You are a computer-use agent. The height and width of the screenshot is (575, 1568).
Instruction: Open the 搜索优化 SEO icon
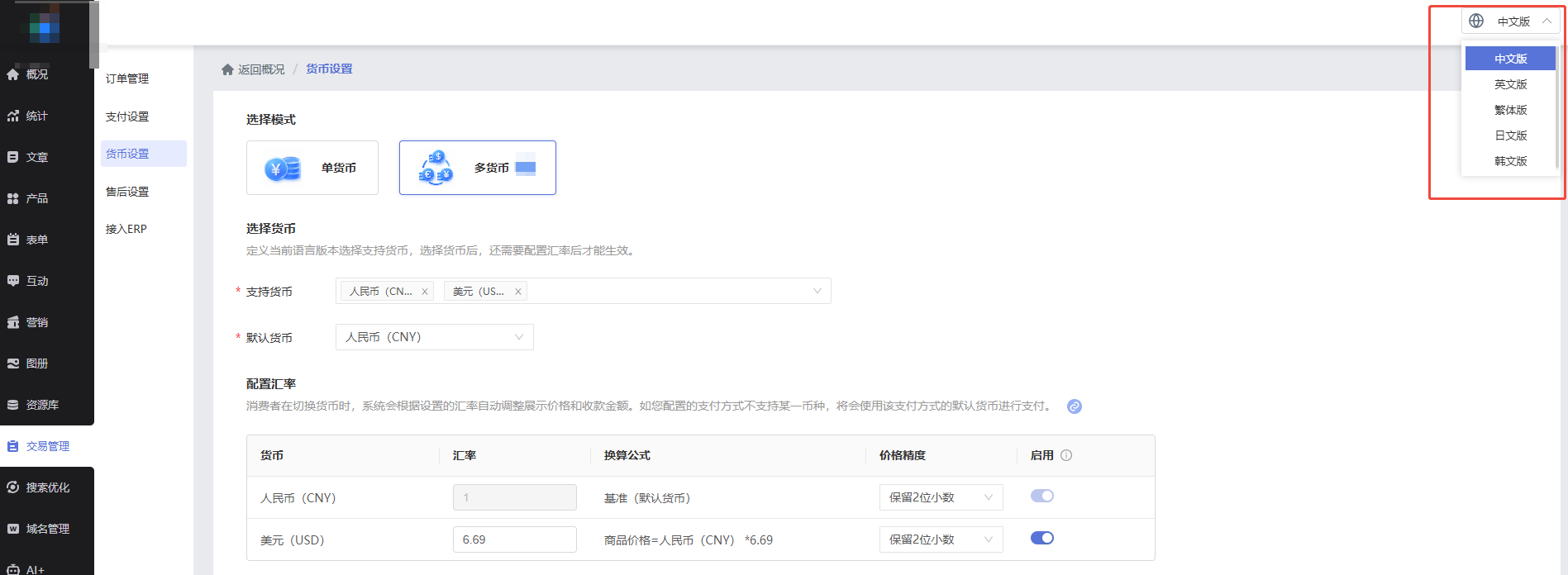click(12, 487)
